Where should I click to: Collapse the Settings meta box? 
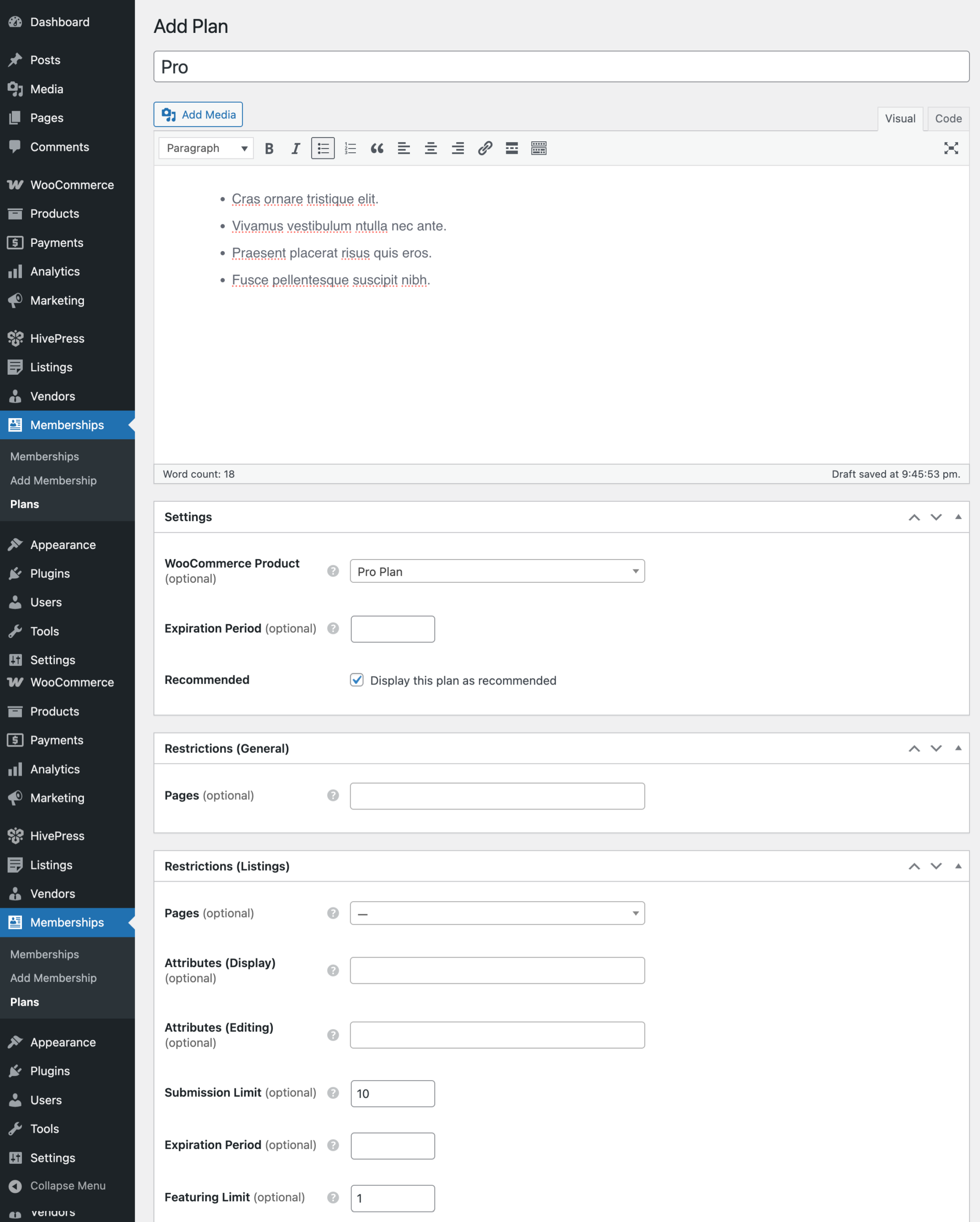(959, 516)
